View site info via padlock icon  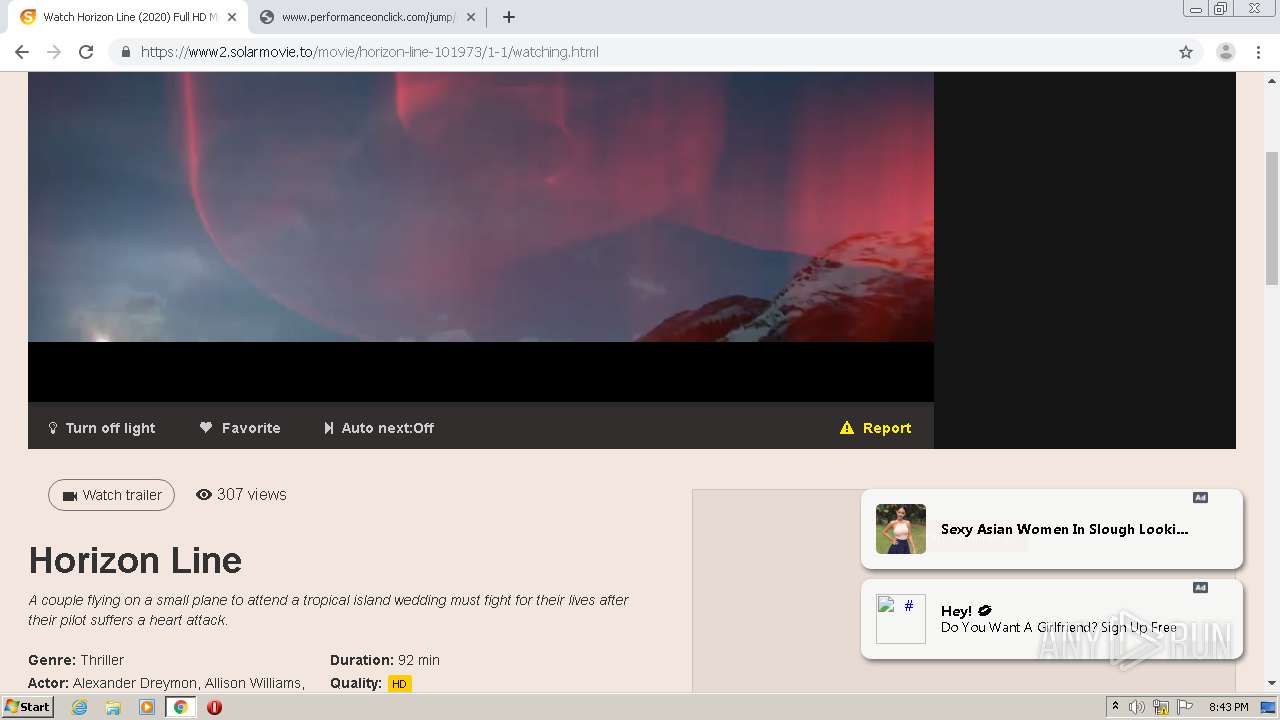coord(125,52)
